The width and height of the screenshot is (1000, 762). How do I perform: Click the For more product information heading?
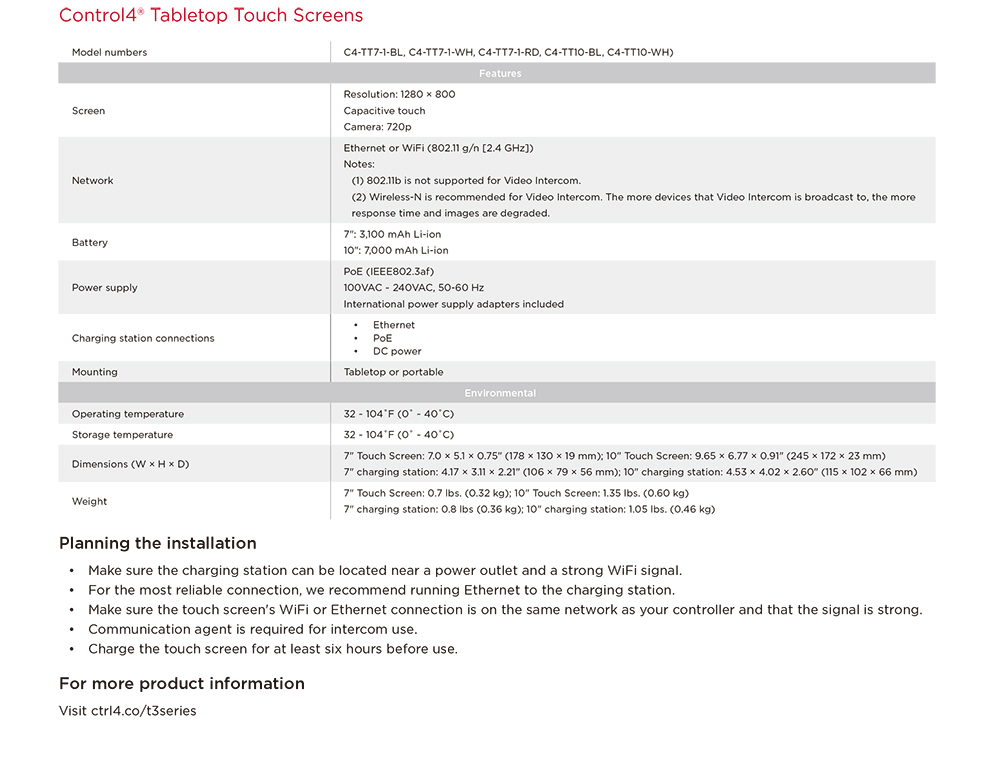[182, 684]
